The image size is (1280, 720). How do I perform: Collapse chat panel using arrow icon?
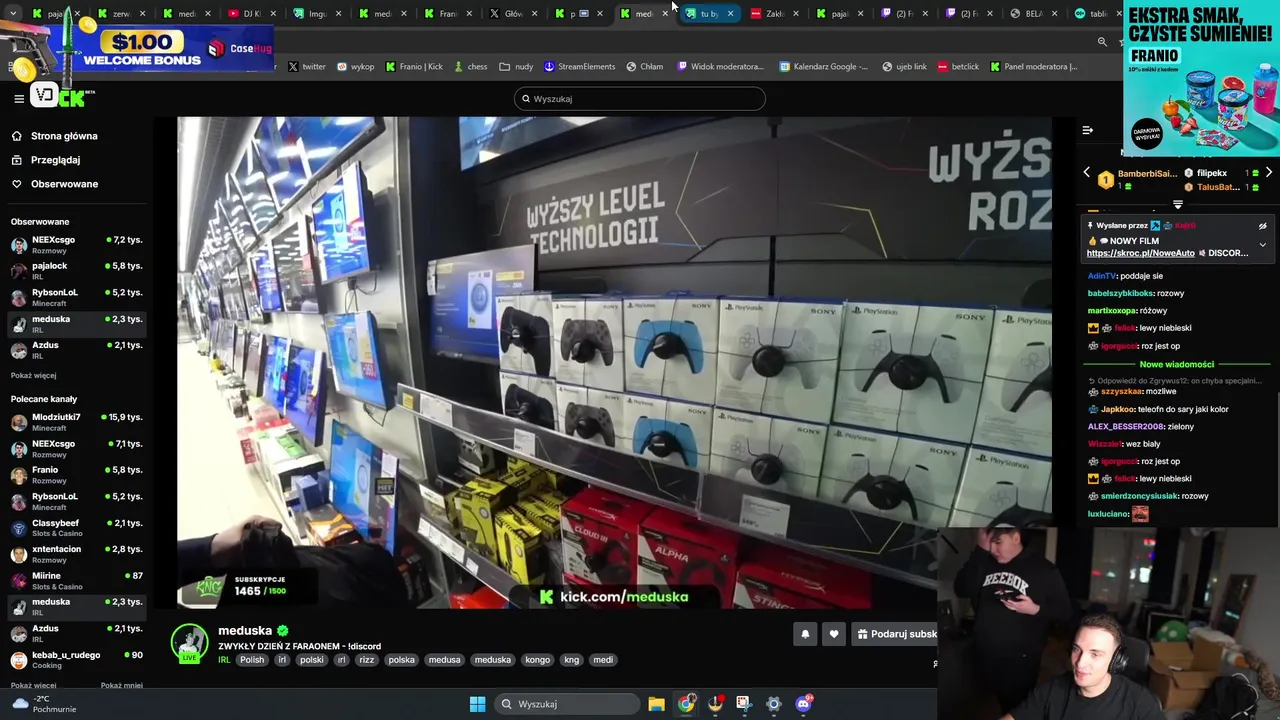tap(1087, 130)
